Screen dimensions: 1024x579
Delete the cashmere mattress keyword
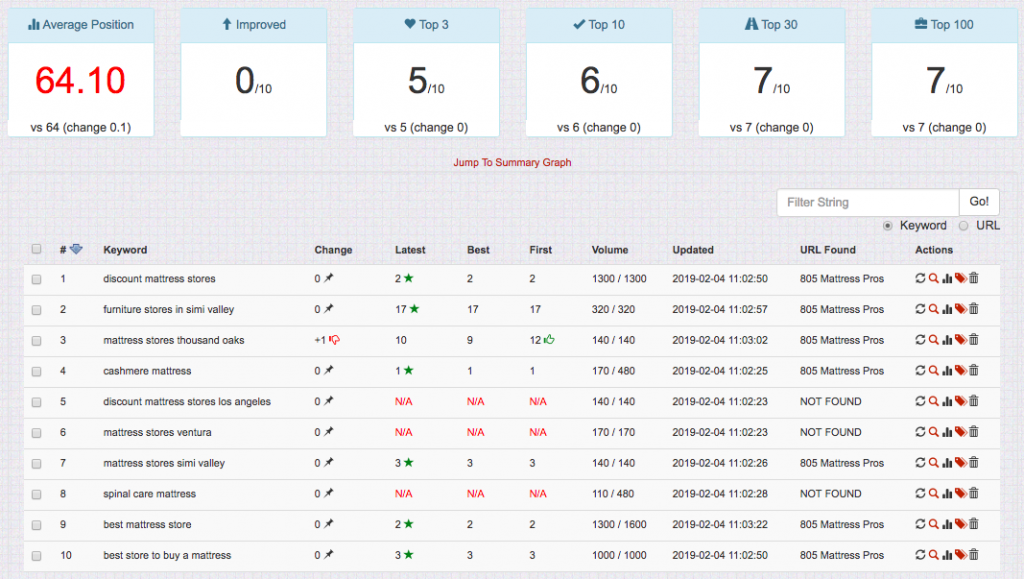click(x=974, y=370)
